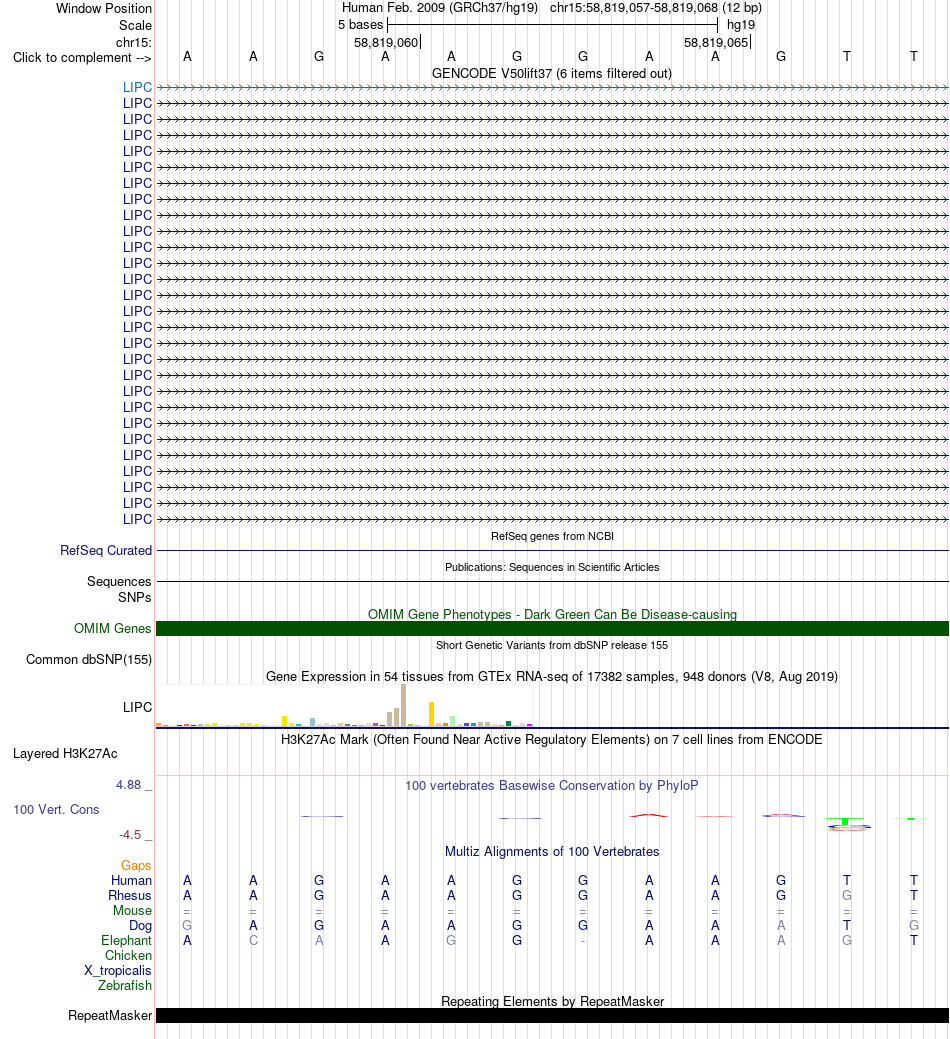The height and width of the screenshot is (1039, 950).
Task: Click the Scale label on the left
Action: click(x=135, y=25)
